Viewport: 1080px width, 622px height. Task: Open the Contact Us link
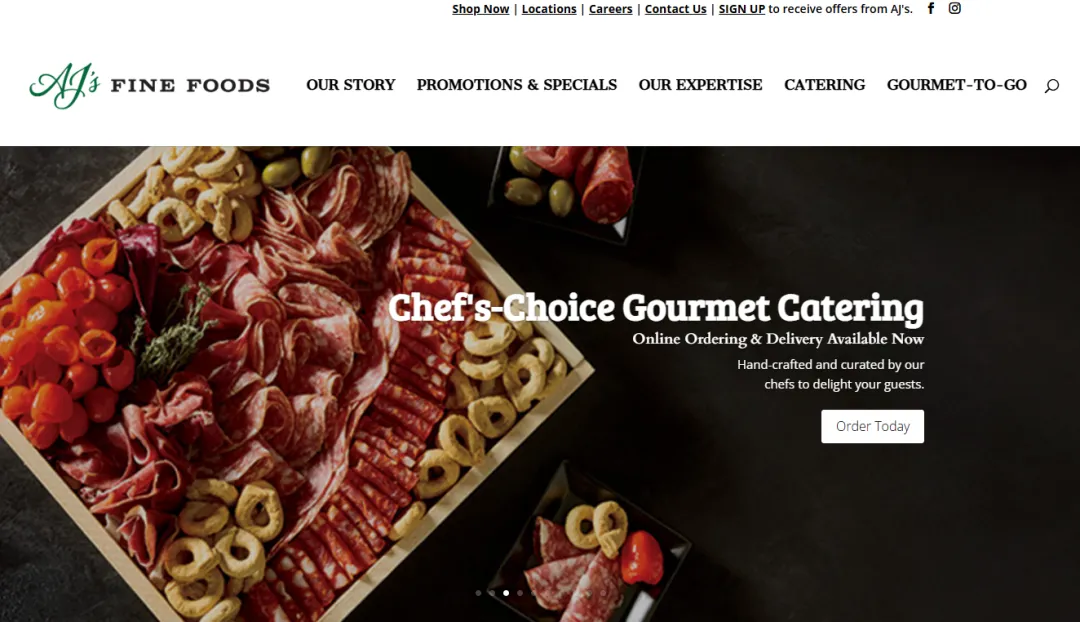click(676, 9)
